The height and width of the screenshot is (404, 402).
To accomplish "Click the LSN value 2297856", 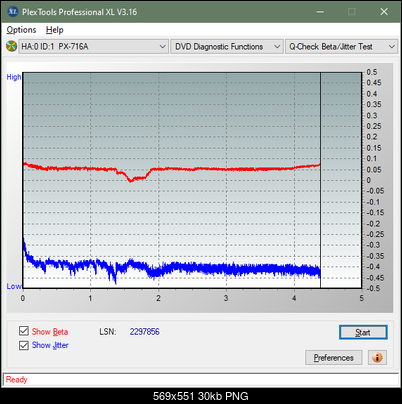I will (145, 332).
